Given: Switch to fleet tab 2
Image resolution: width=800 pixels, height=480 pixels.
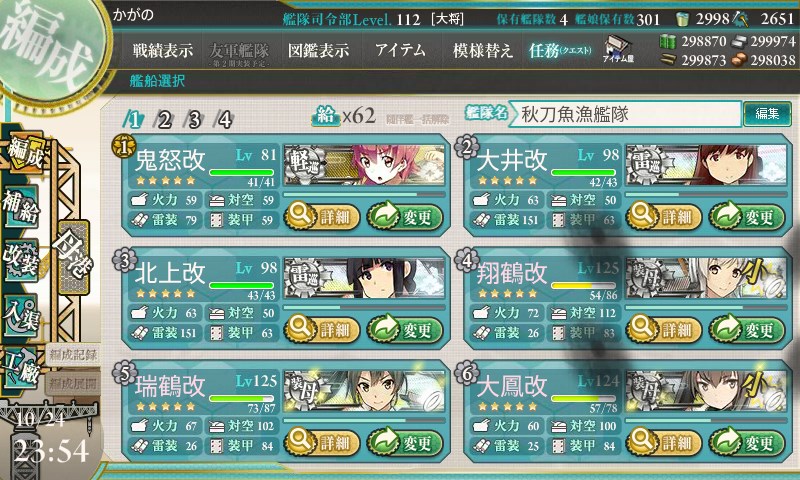Looking at the screenshot, I should point(164,120).
